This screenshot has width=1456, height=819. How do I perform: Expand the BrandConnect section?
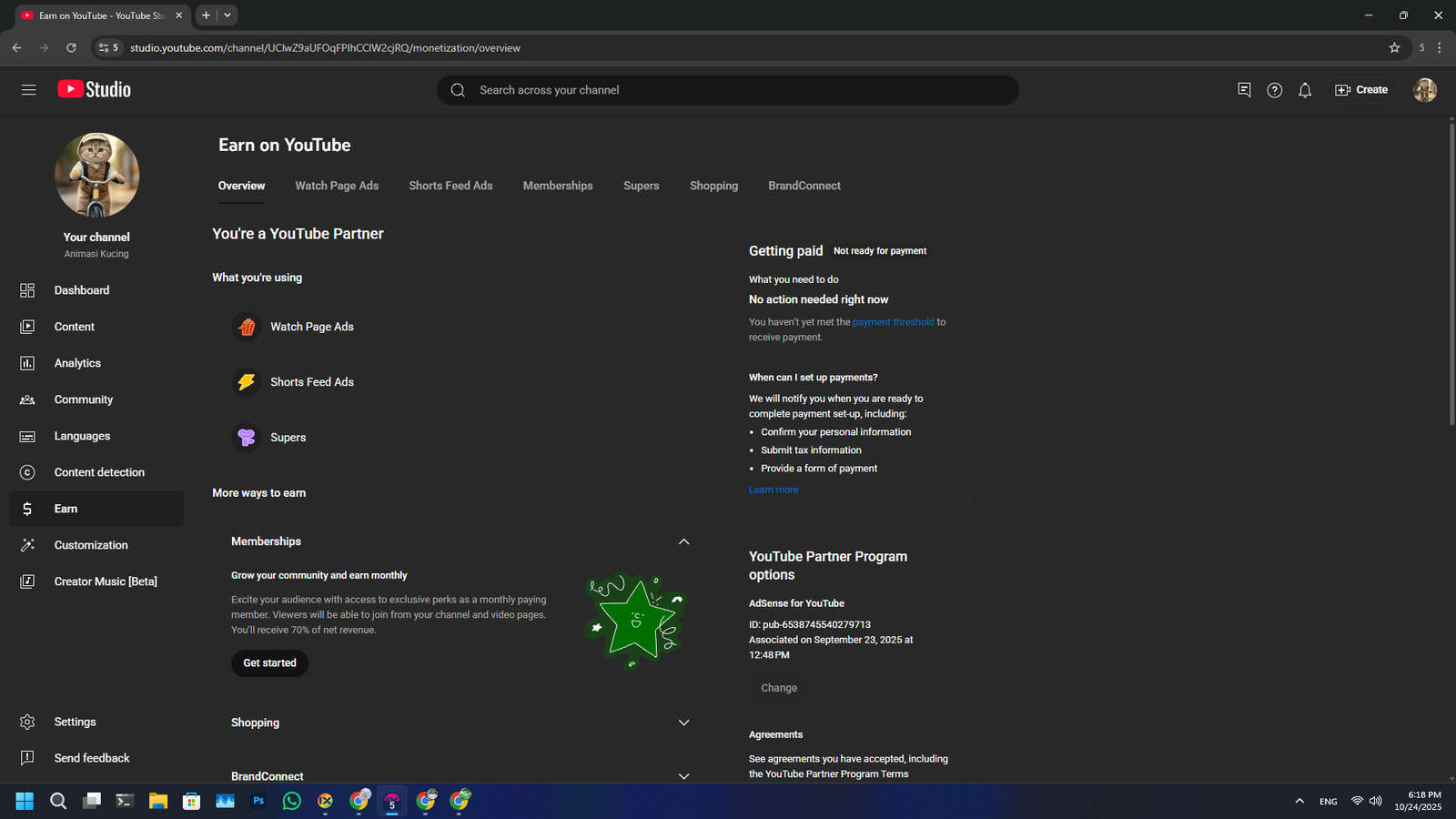coord(683,775)
